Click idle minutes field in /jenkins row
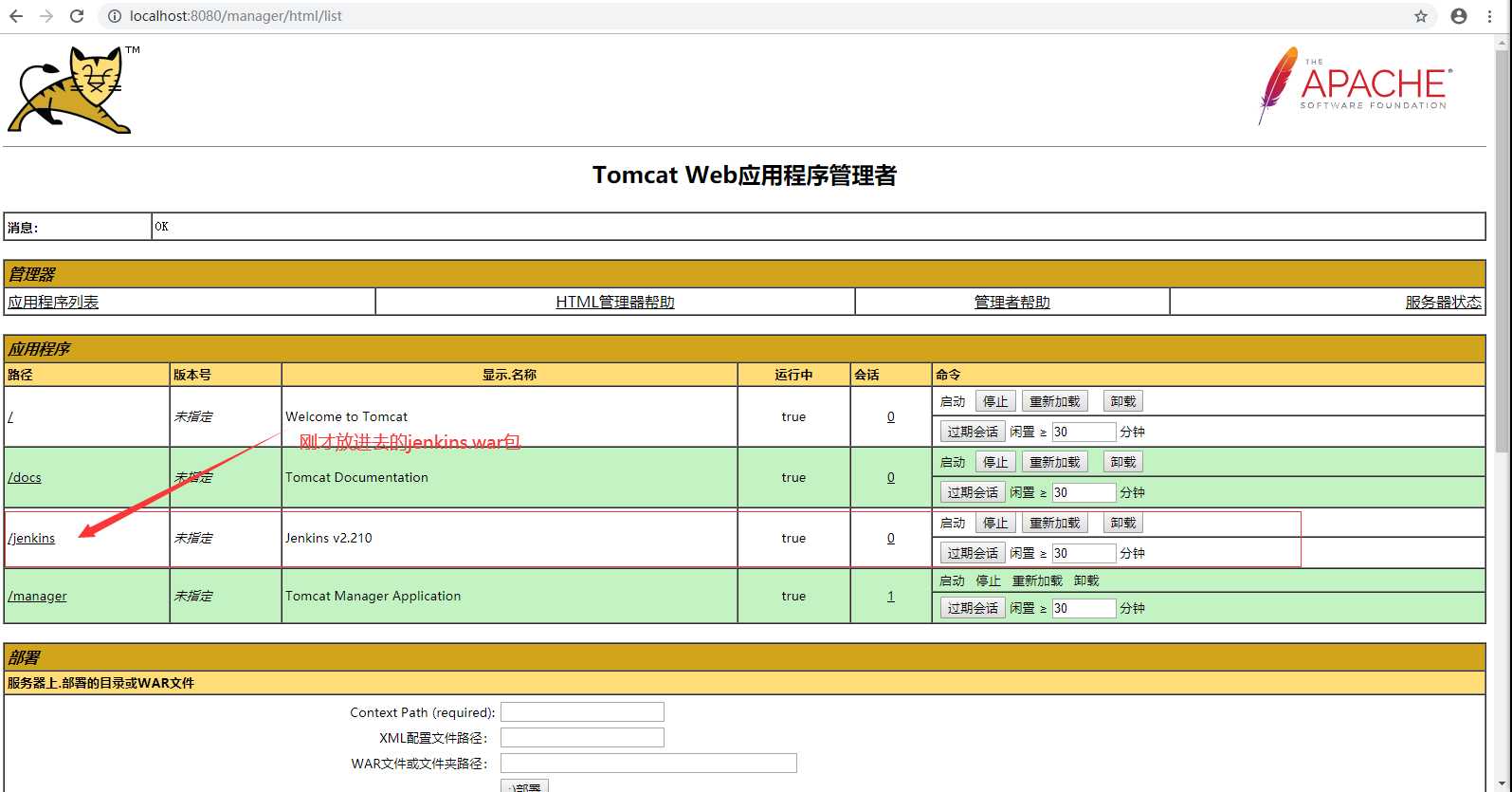The image size is (1512, 792). click(x=1084, y=553)
